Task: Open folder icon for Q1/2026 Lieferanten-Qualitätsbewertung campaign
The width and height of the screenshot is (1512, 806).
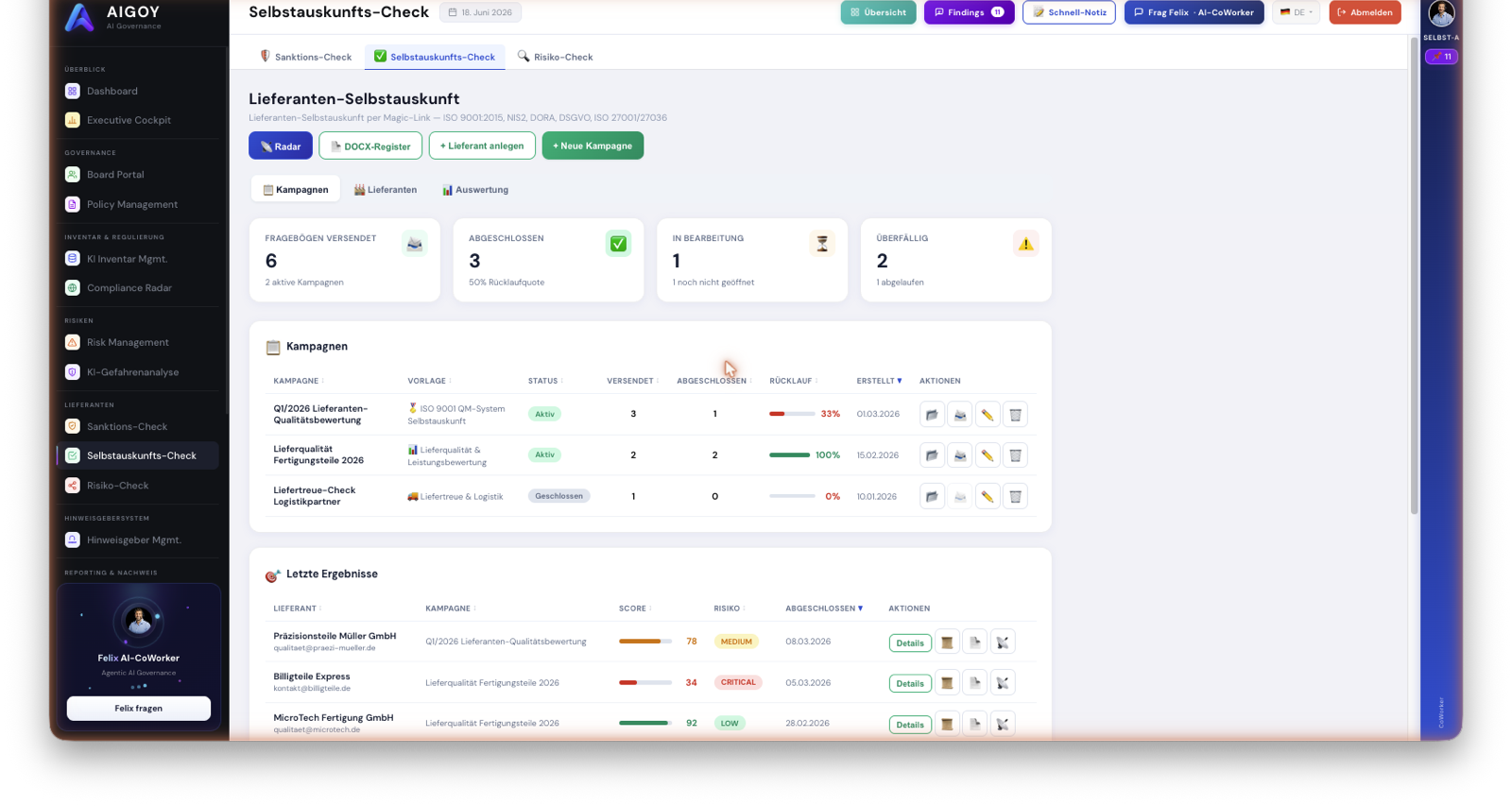Action: [x=932, y=414]
